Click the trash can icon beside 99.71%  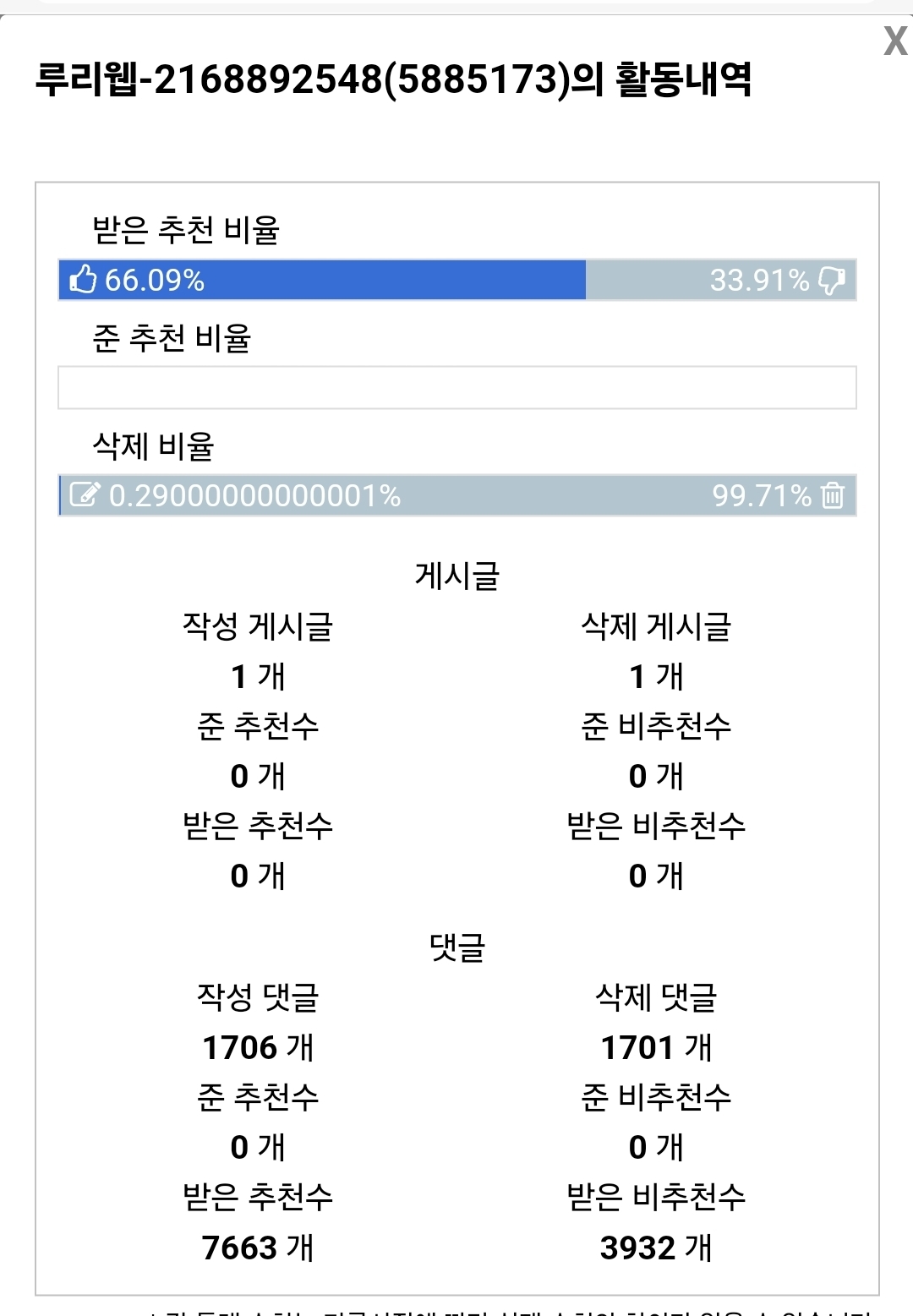(x=833, y=495)
